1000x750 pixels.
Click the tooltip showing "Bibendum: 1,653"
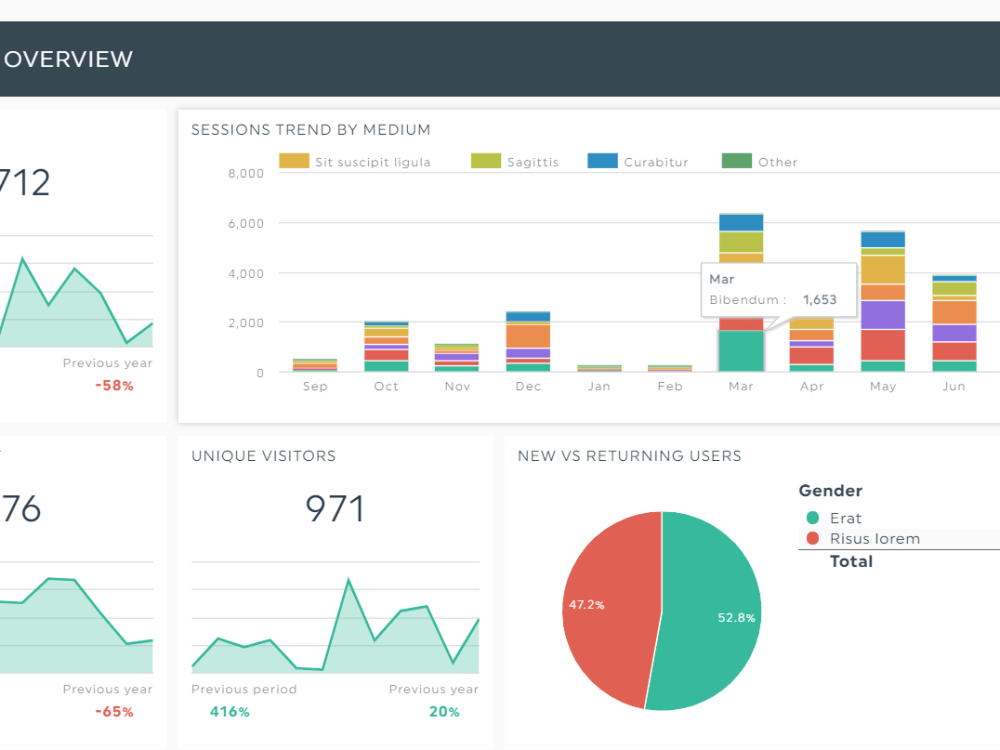coord(778,290)
